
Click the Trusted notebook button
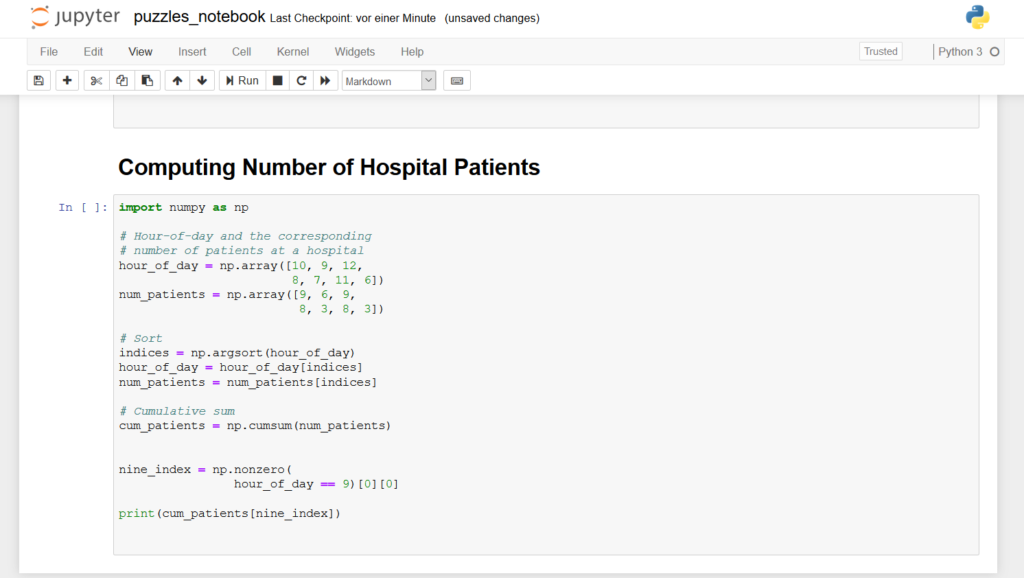881,51
